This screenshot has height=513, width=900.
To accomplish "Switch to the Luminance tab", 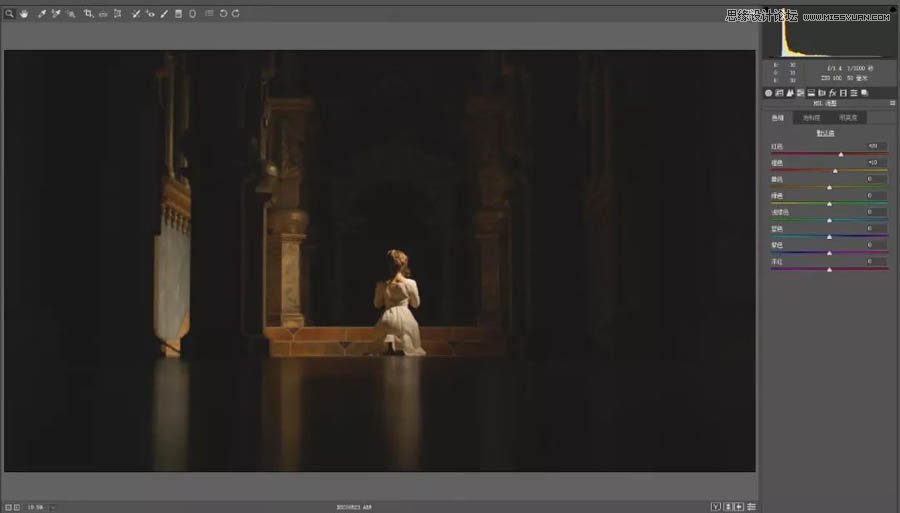I will click(848, 118).
